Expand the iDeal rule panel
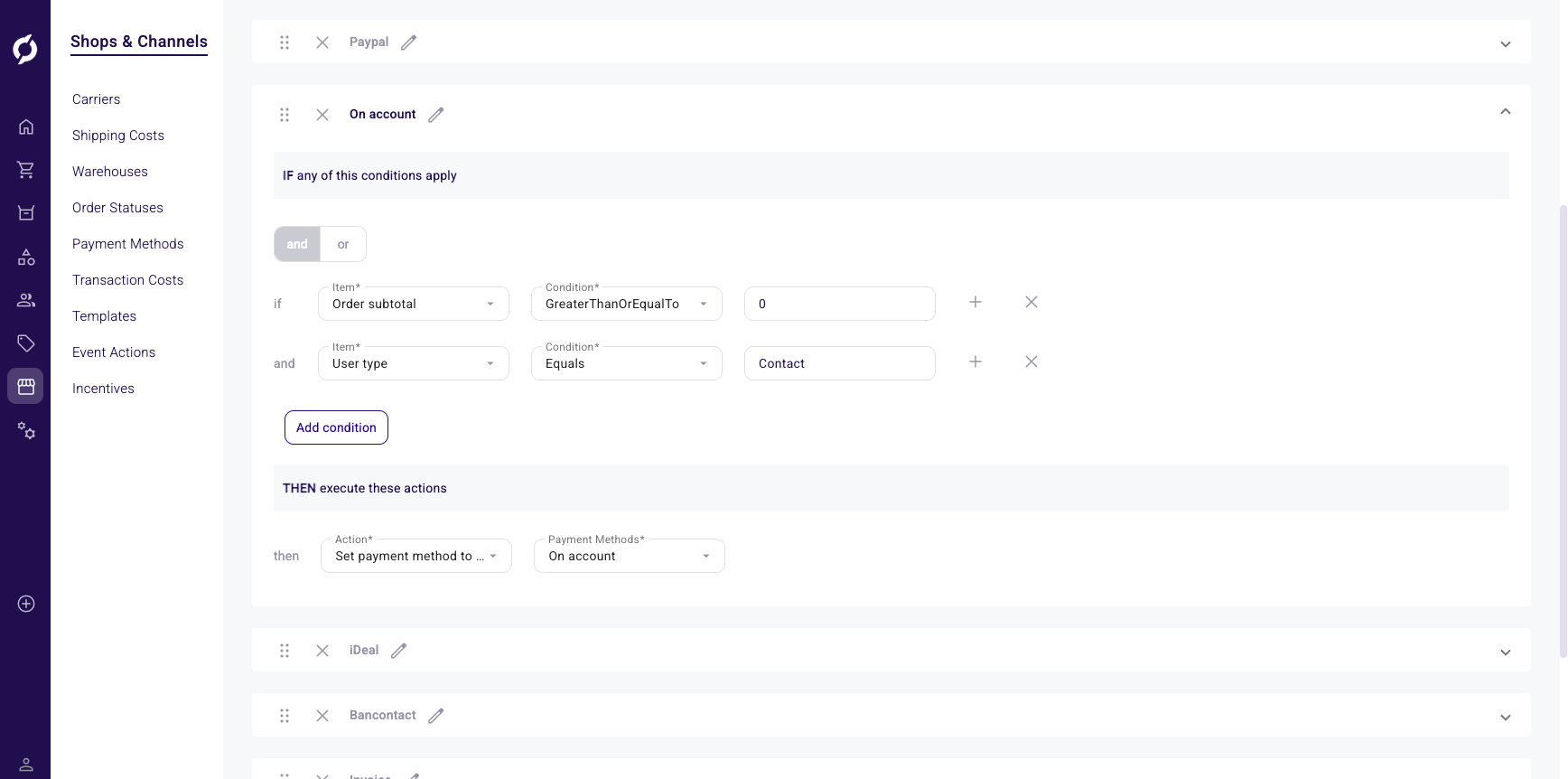Screen dimensions: 1568x779 tap(1506, 652)
